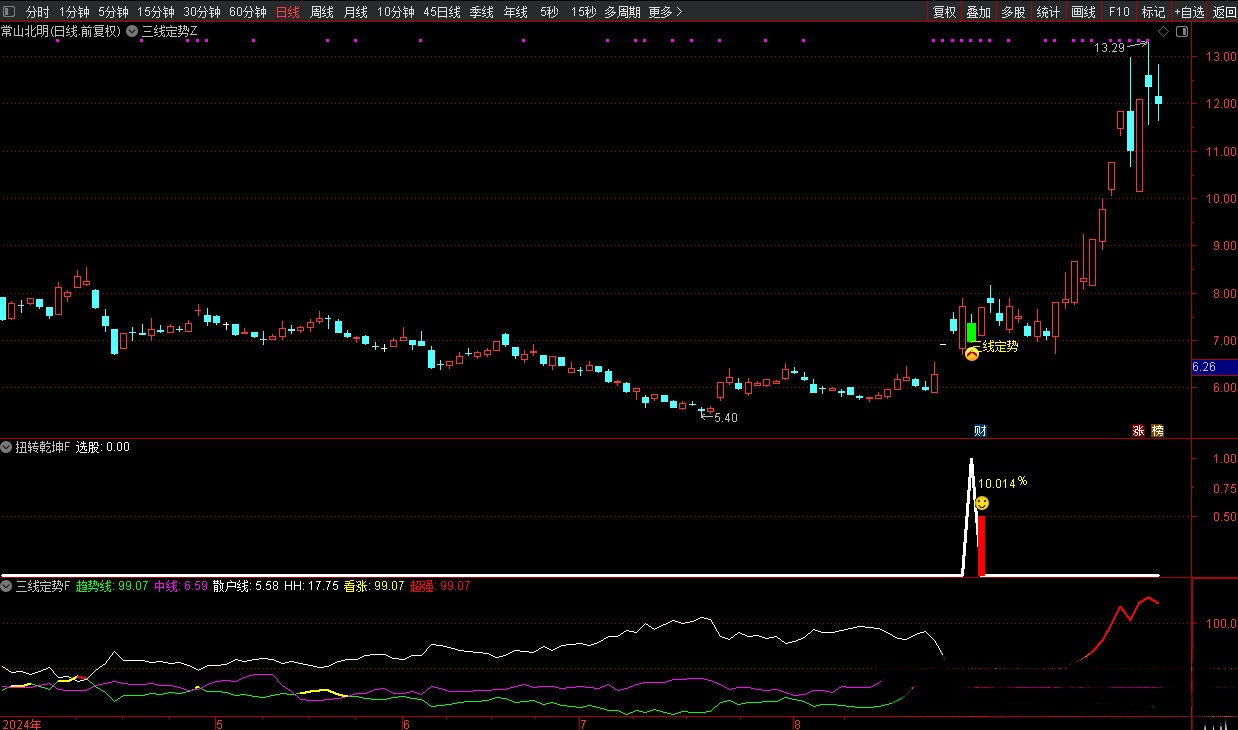Open the 扭转乾坤F indicator dropdown arrow

pos(7,447)
